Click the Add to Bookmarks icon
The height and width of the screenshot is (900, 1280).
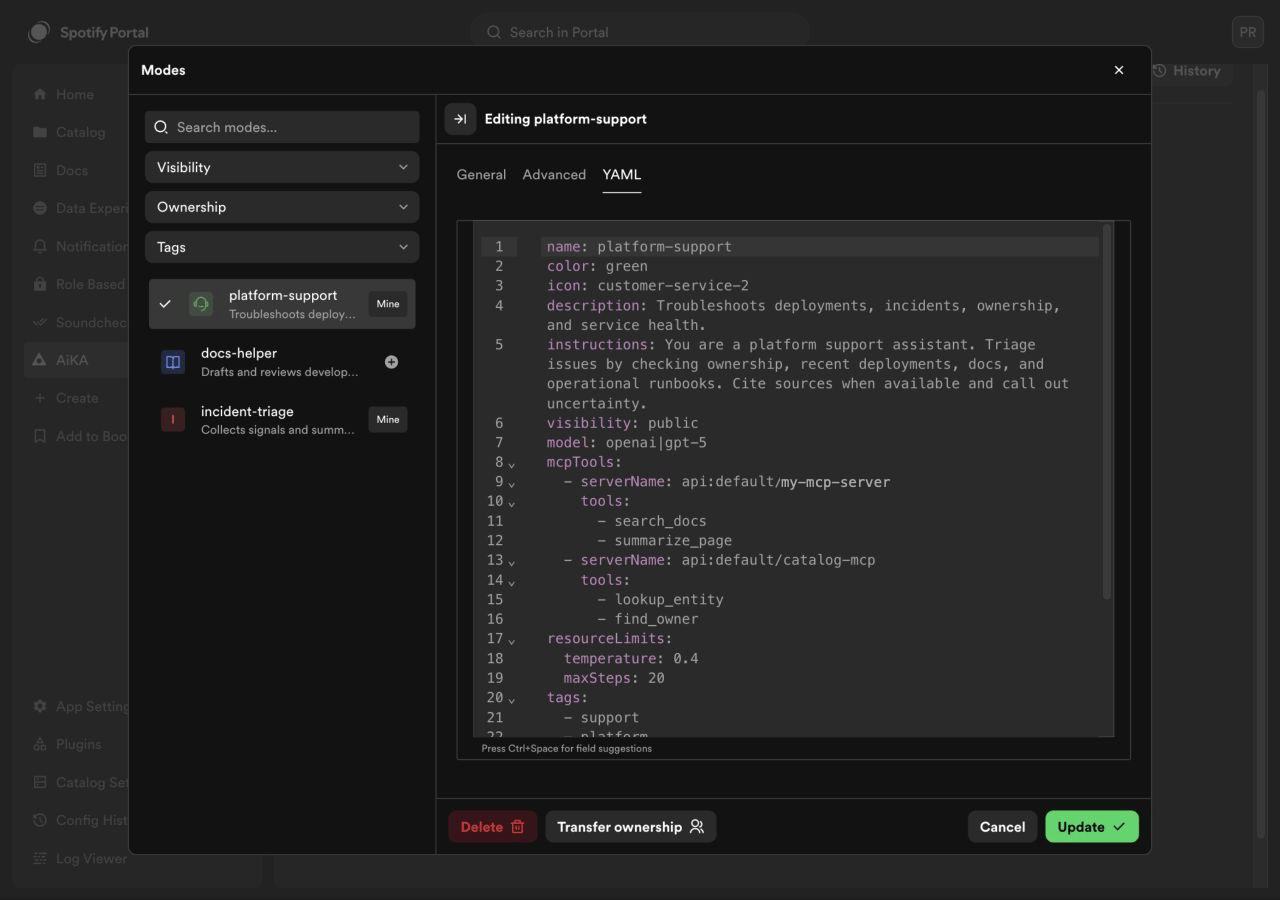pos(40,436)
